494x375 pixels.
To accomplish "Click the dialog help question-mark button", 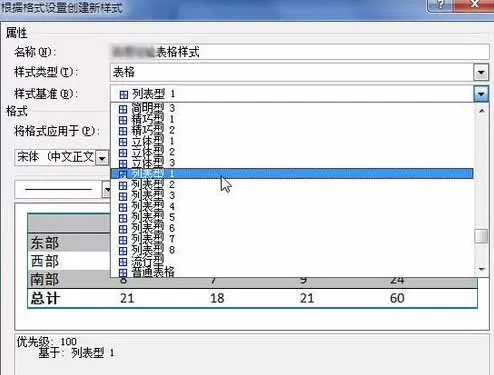I will [441, 5].
